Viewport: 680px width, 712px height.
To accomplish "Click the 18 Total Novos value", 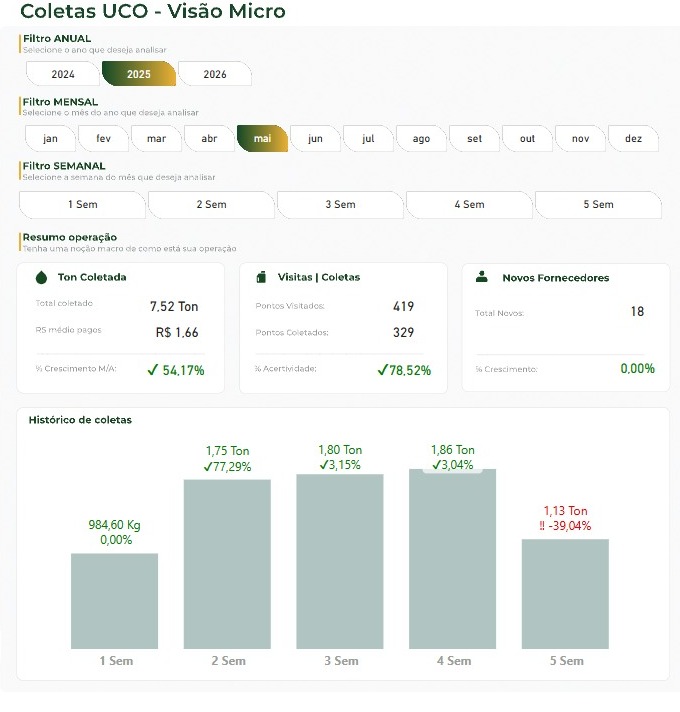I will coord(637,312).
